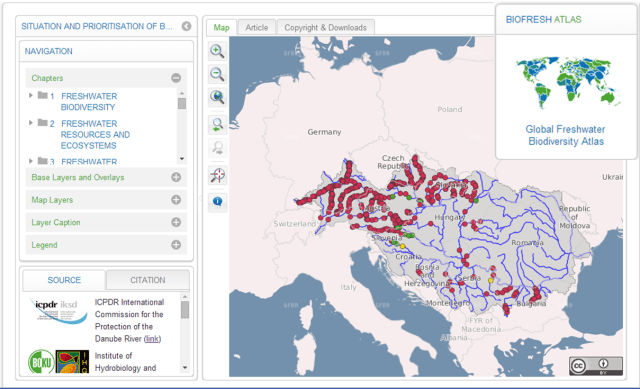Open the Article tab
The width and height of the screenshot is (640, 389).
(x=256, y=27)
